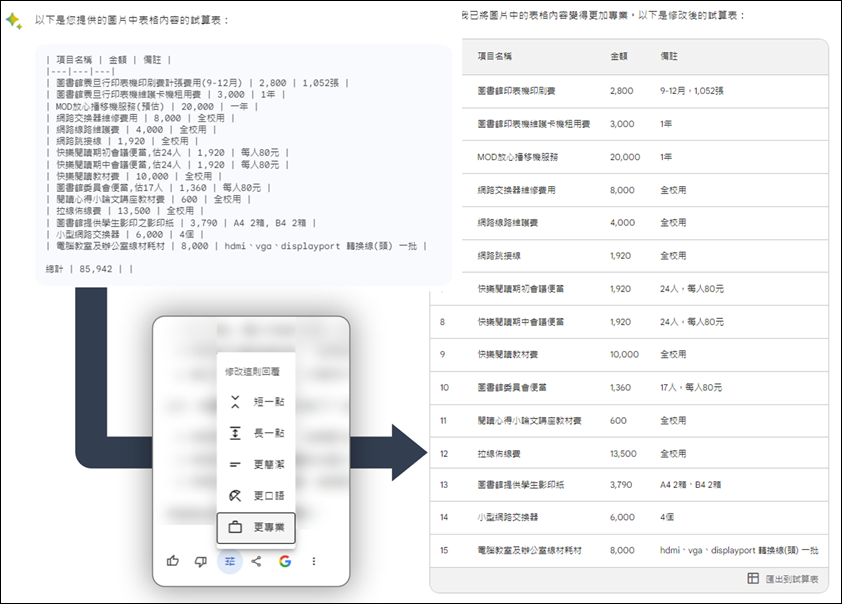Click the Gemini sparkle icon
This screenshot has height=604, width=842.
pos(13,21)
